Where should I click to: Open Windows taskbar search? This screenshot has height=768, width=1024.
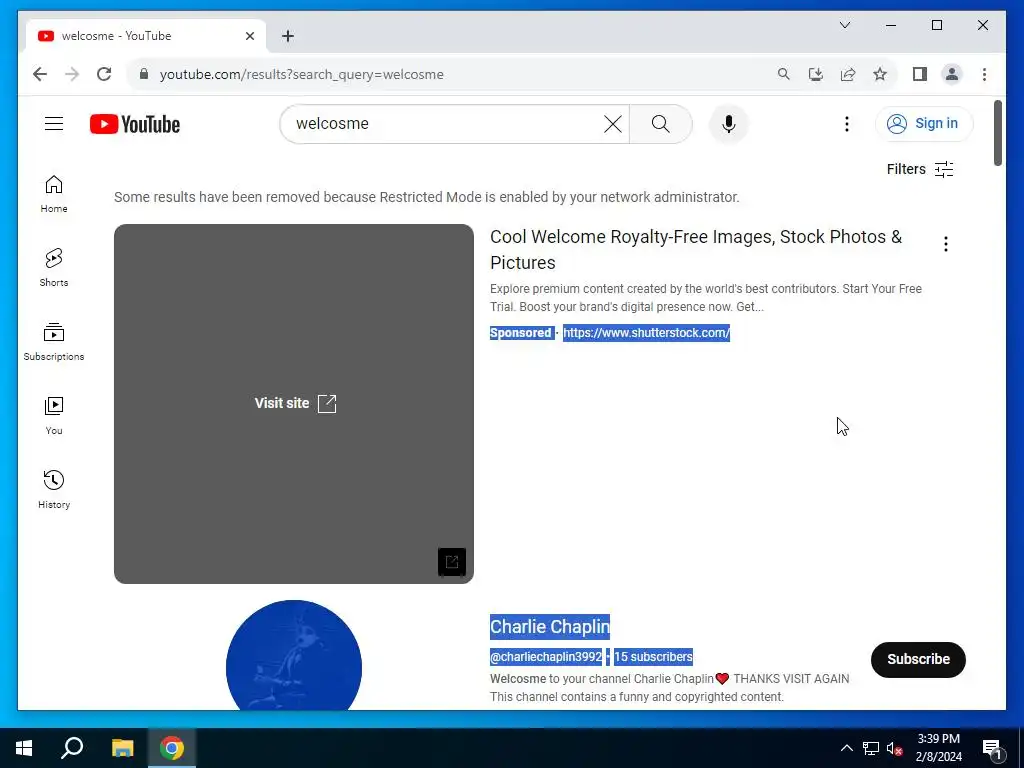coord(72,748)
